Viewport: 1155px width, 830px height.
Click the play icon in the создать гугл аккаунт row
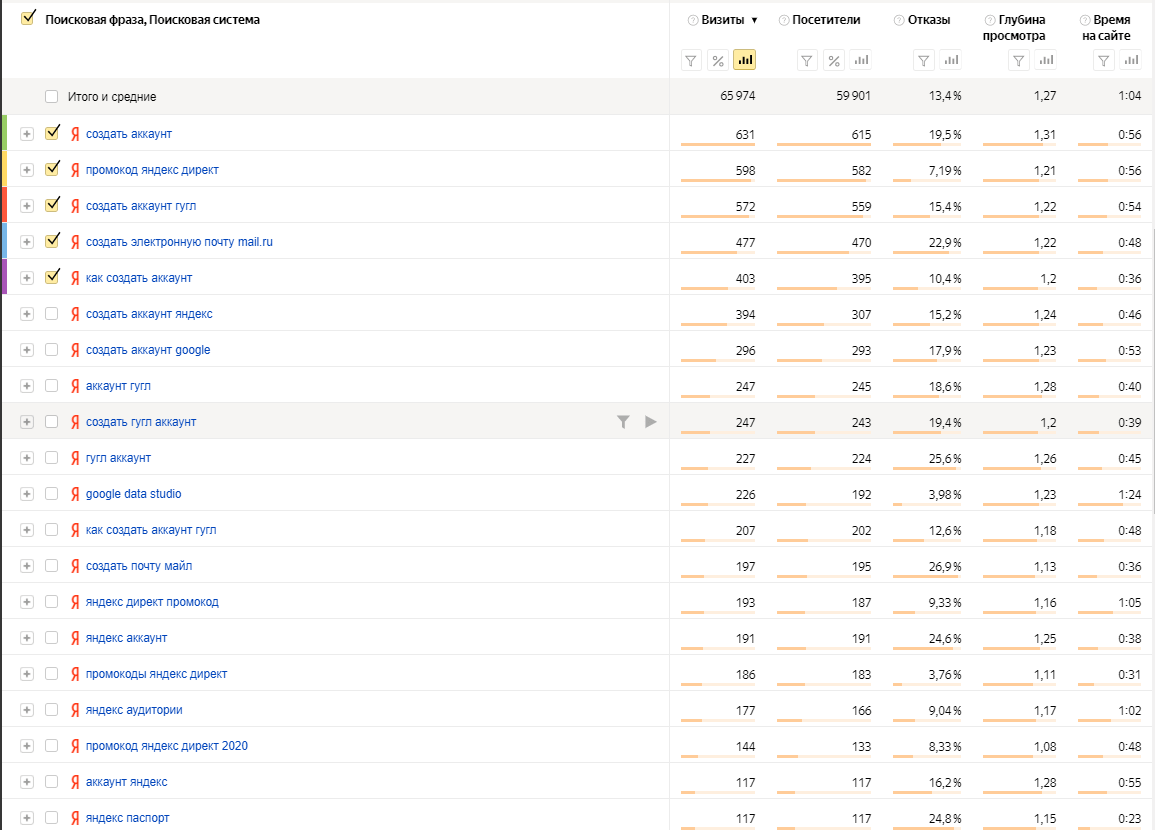pos(650,422)
